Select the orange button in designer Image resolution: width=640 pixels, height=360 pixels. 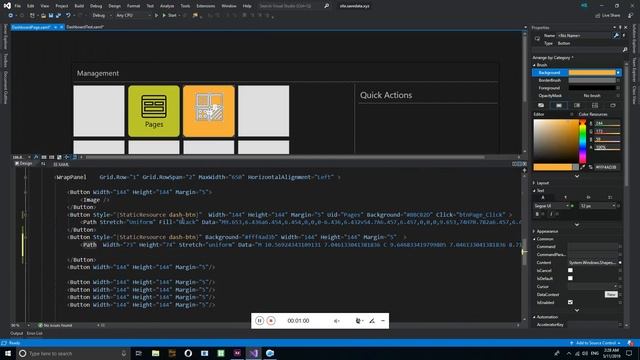(x=209, y=111)
